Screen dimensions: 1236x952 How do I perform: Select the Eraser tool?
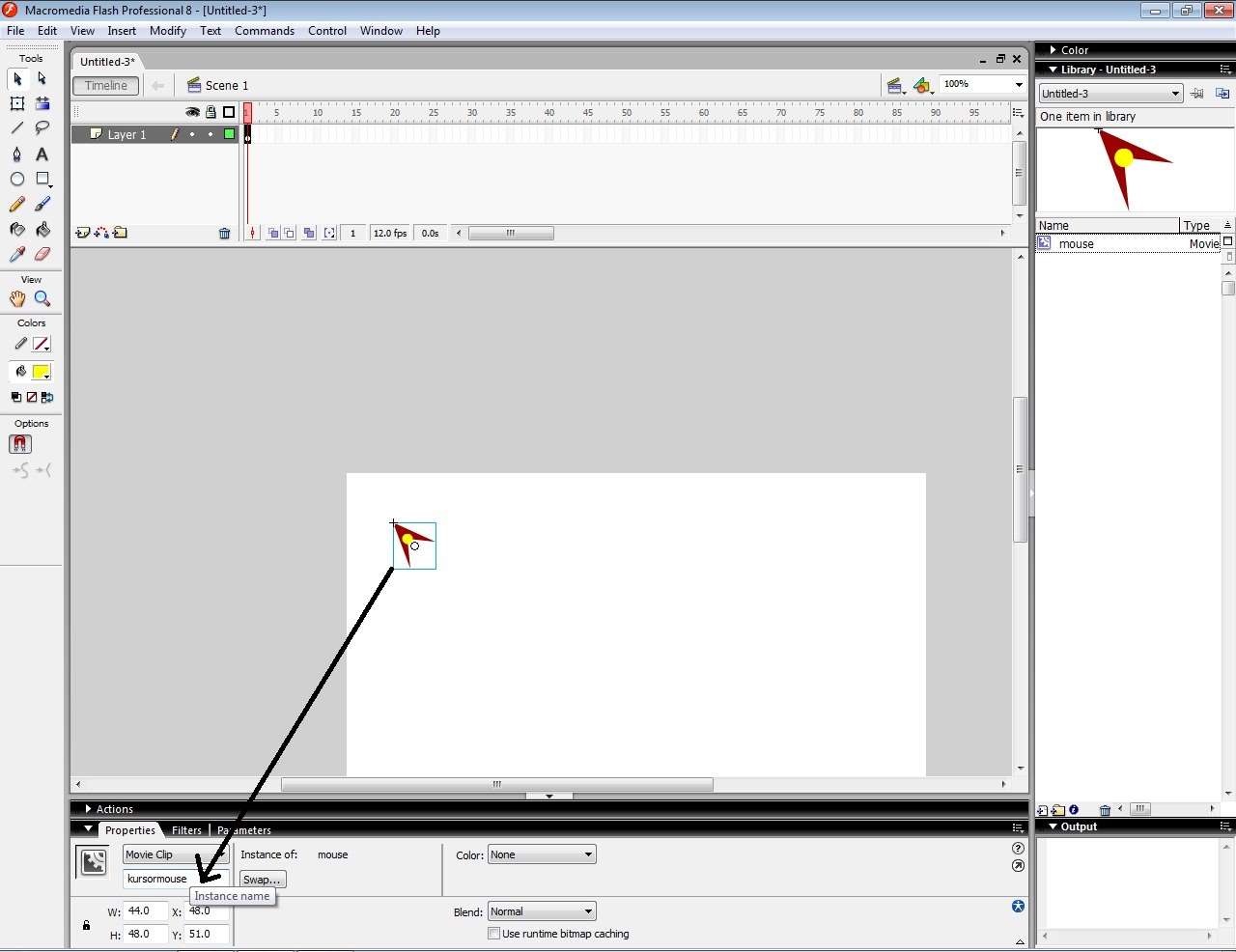pos(42,255)
